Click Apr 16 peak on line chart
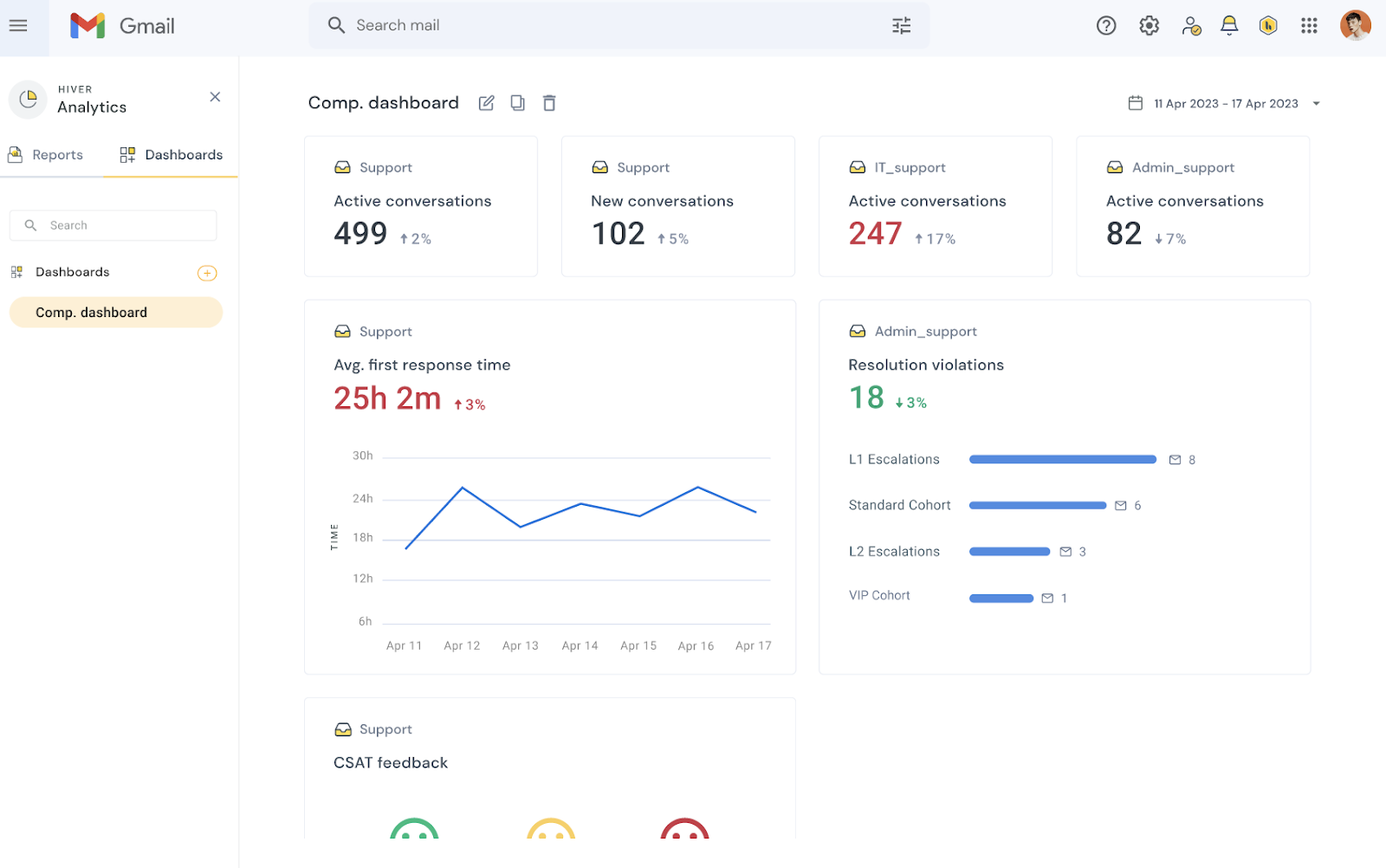 click(x=698, y=487)
